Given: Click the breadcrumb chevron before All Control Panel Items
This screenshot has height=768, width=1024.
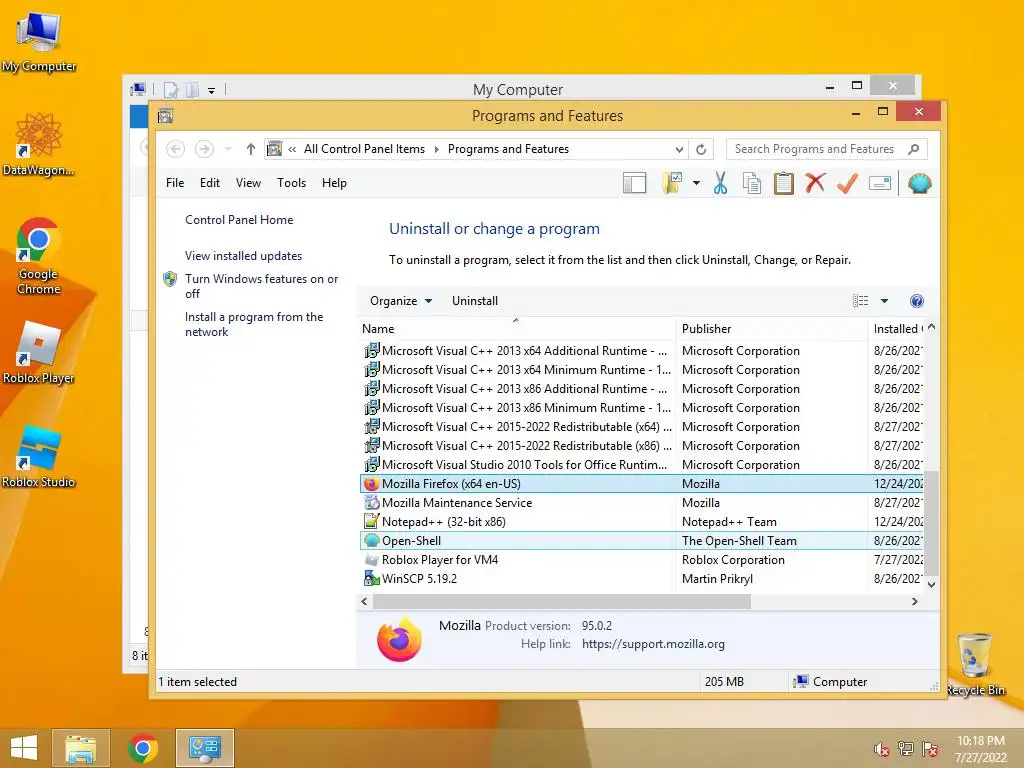Looking at the screenshot, I should coord(292,150).
